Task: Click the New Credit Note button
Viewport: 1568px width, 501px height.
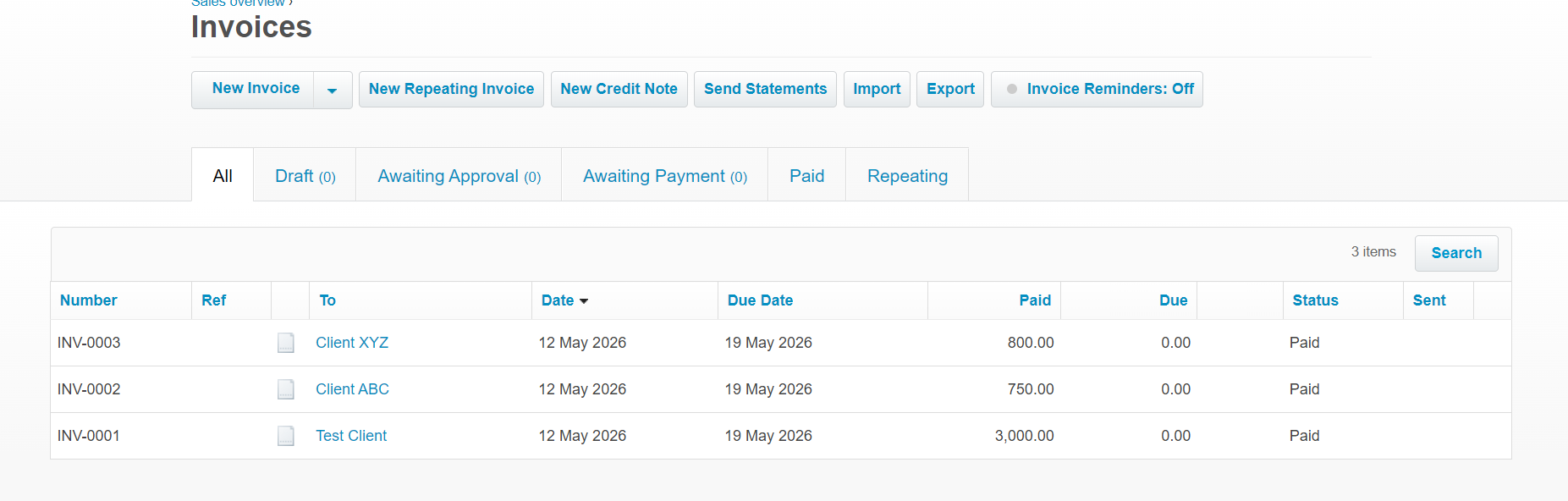Action: tap(619, 89)
